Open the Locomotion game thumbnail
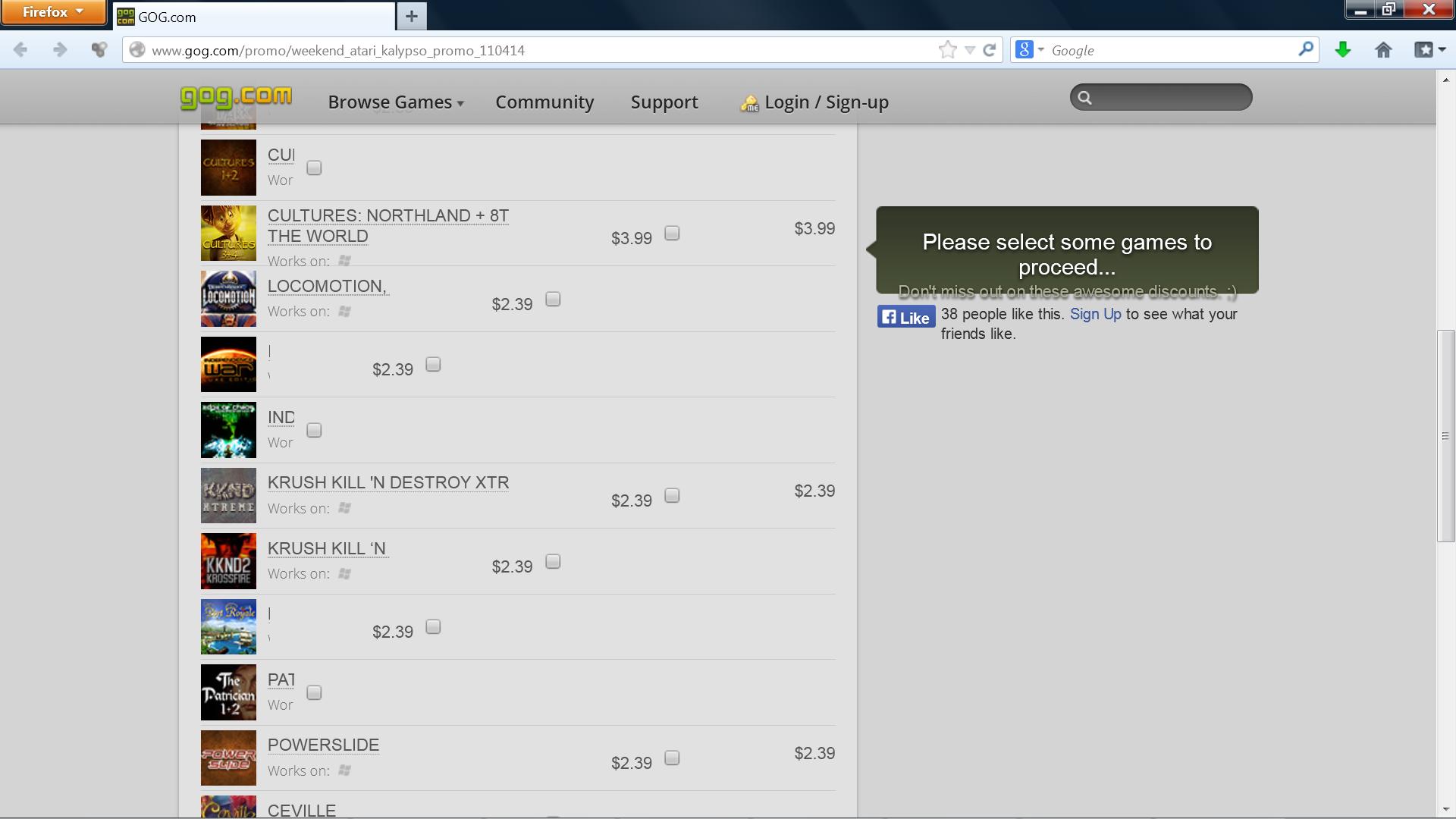 228,299
